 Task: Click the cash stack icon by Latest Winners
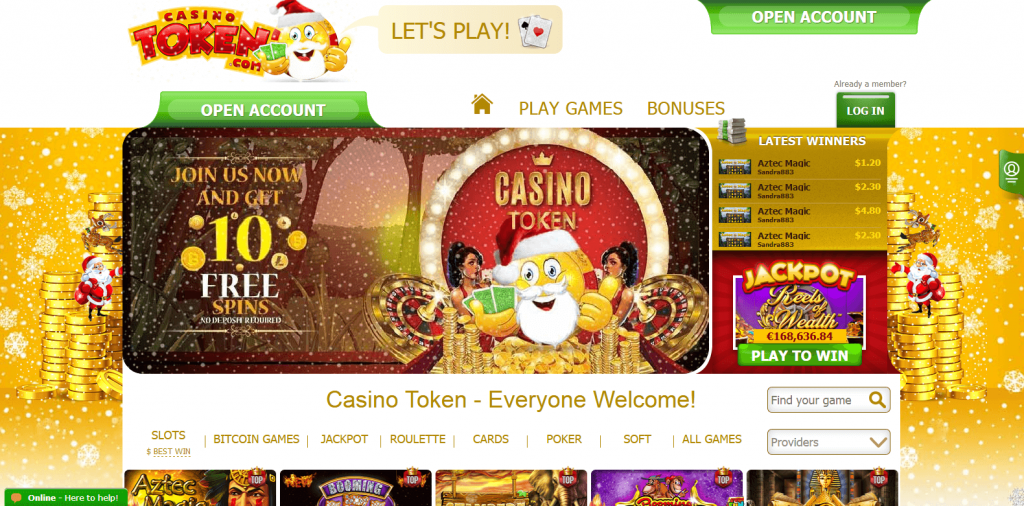click(x=731, y=131)
